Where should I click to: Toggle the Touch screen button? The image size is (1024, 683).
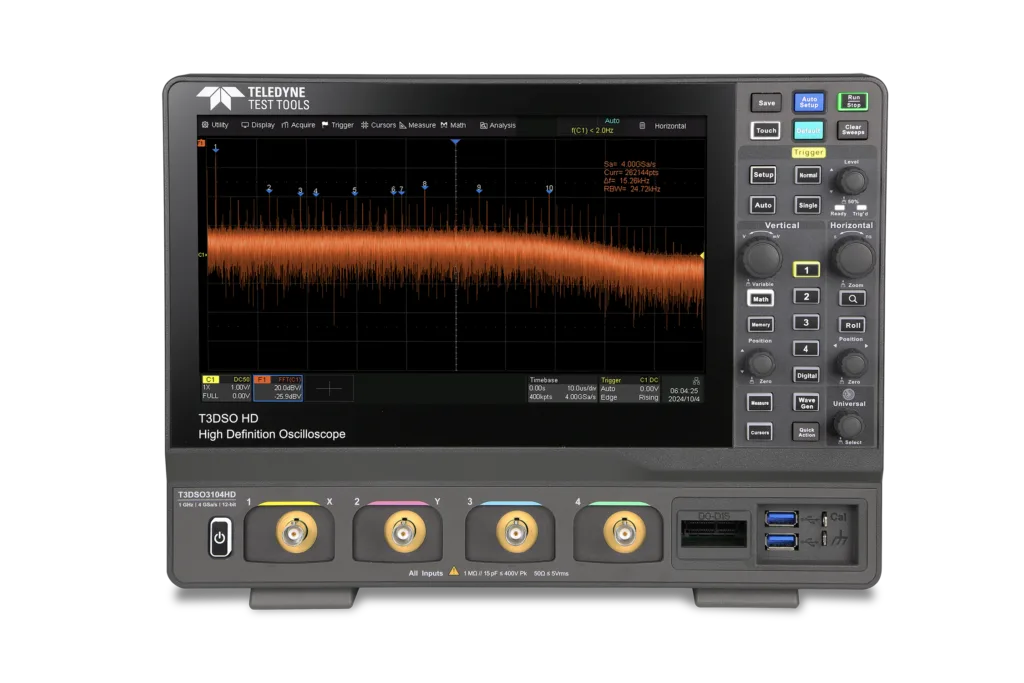(766, 130)
